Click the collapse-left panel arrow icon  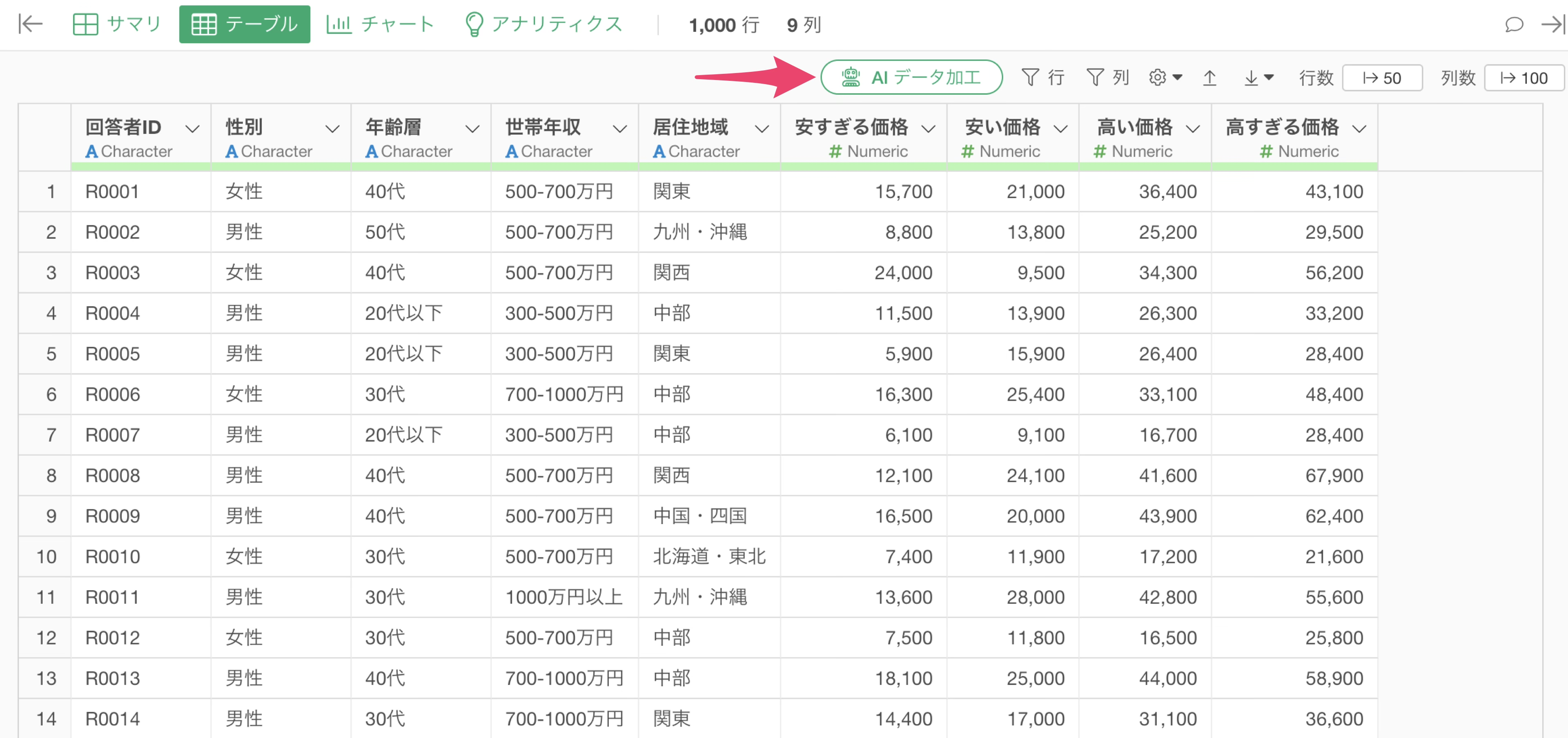point(31,24)
